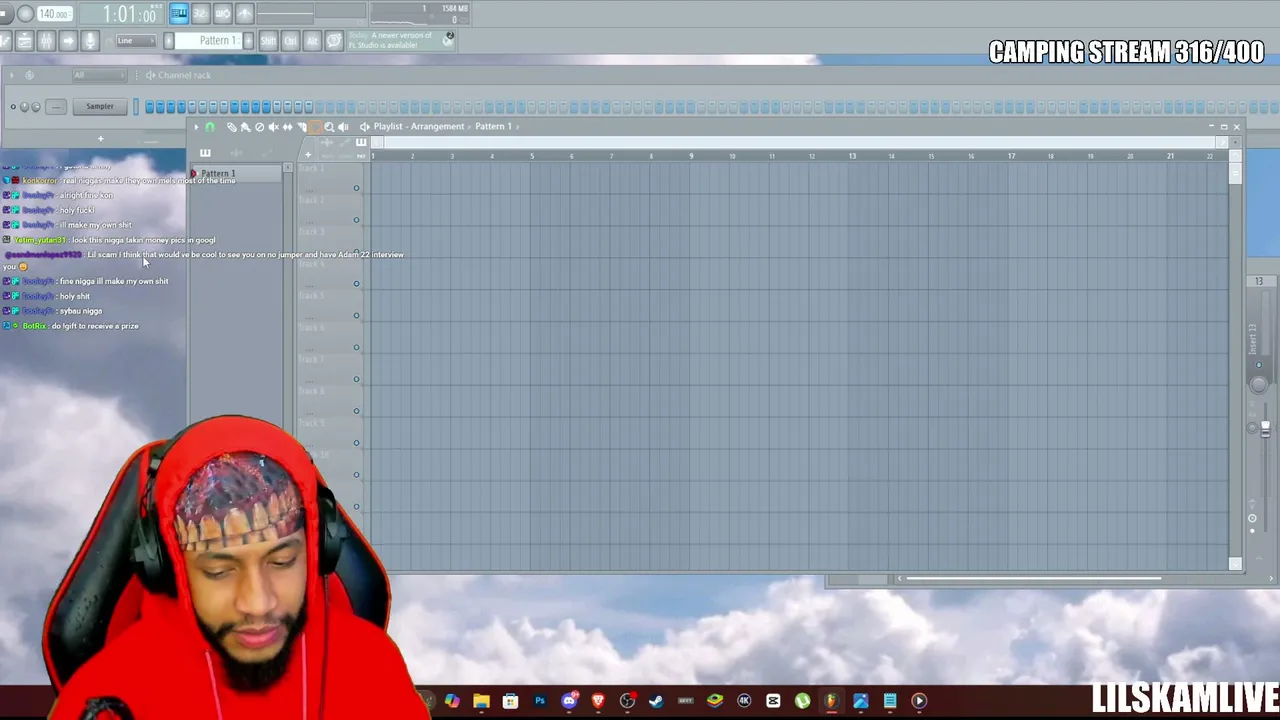Mute Track 1 in the Playlist

pos(356,188)
